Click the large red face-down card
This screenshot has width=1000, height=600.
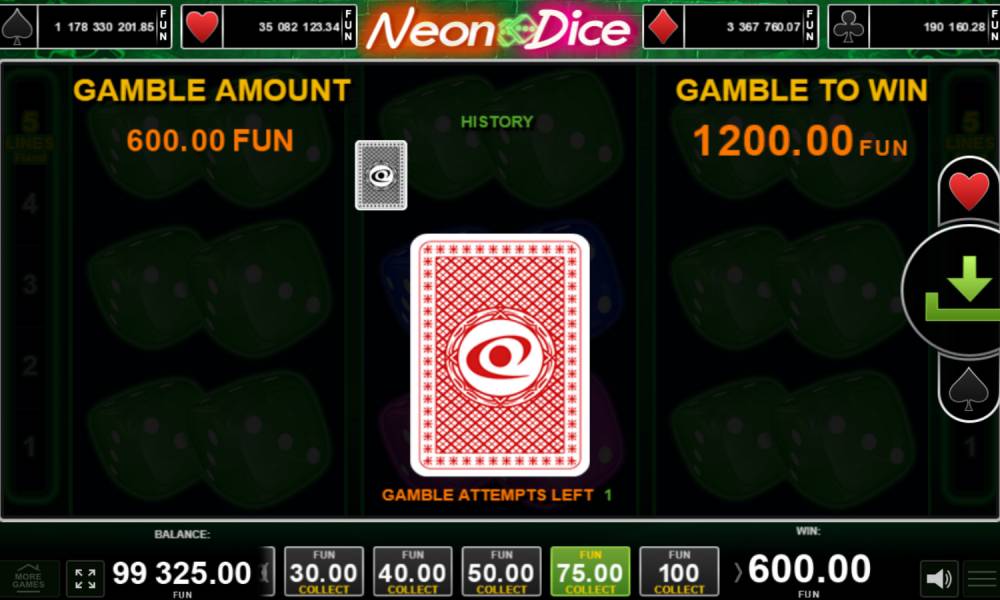pos(499,355)
